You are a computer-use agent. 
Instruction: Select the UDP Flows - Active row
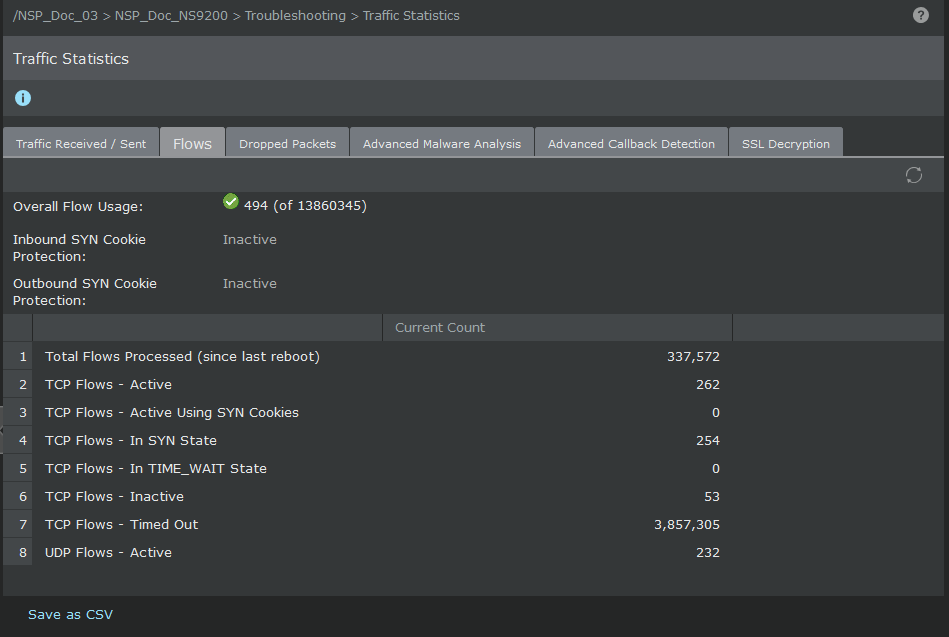pos(473,552)
